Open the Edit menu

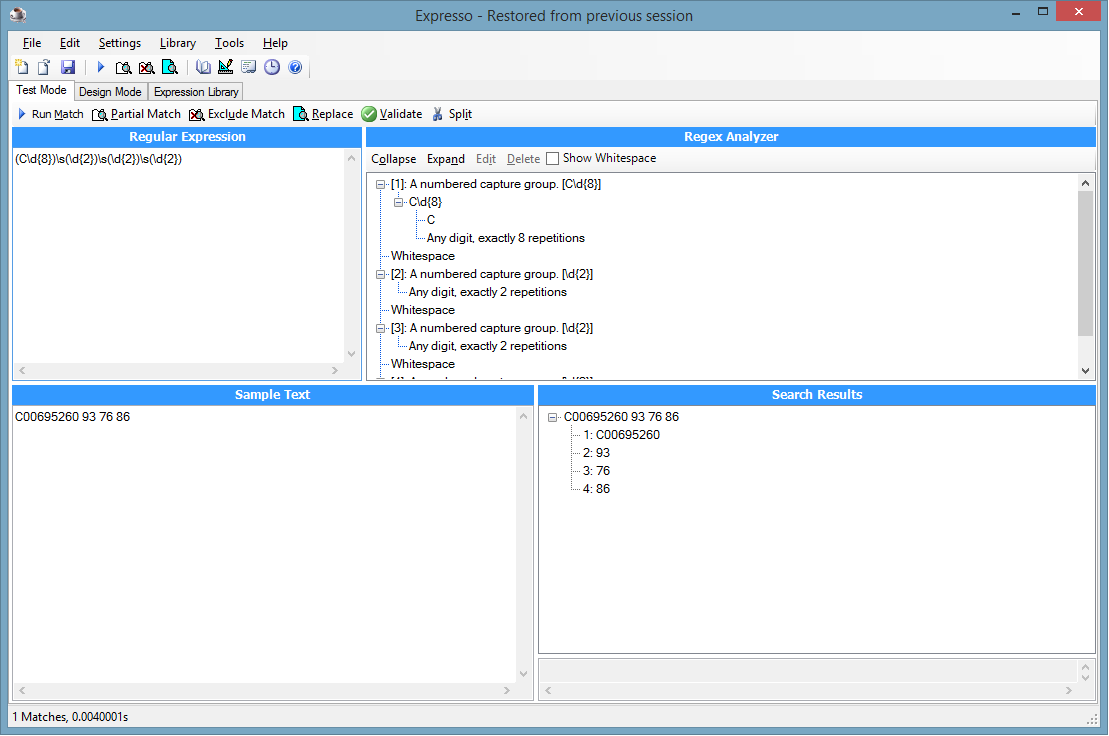[x=69, y=43]
